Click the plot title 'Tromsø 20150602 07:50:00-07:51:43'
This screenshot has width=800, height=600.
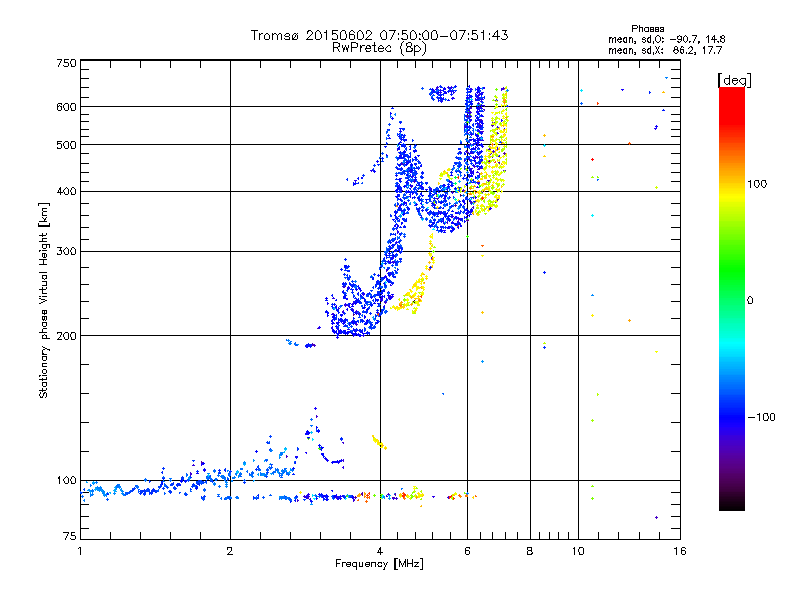tap(380, 35)
